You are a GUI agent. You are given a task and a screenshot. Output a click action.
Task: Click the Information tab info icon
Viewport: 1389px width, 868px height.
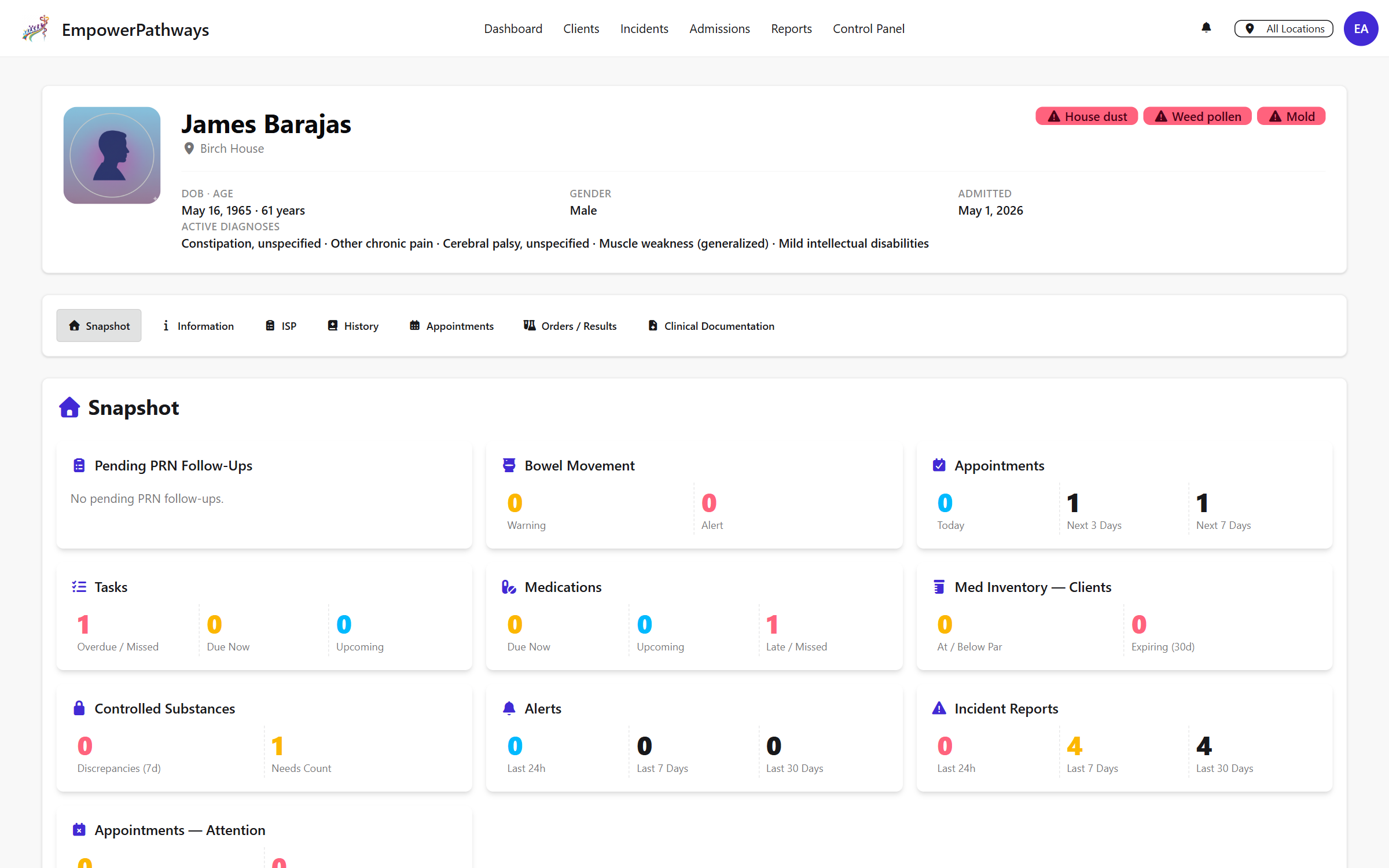[x=166, y=326]
